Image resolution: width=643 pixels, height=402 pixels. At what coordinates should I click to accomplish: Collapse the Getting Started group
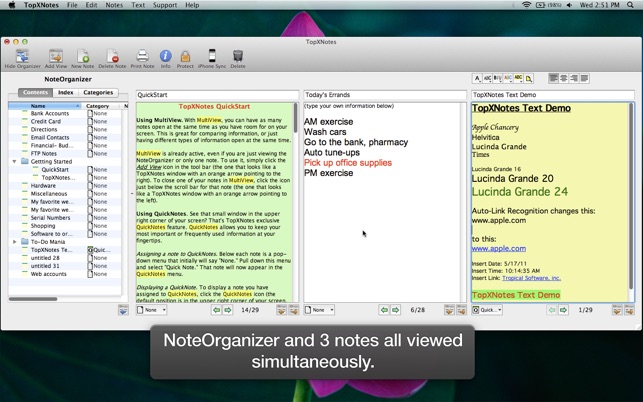pos(15,161)
